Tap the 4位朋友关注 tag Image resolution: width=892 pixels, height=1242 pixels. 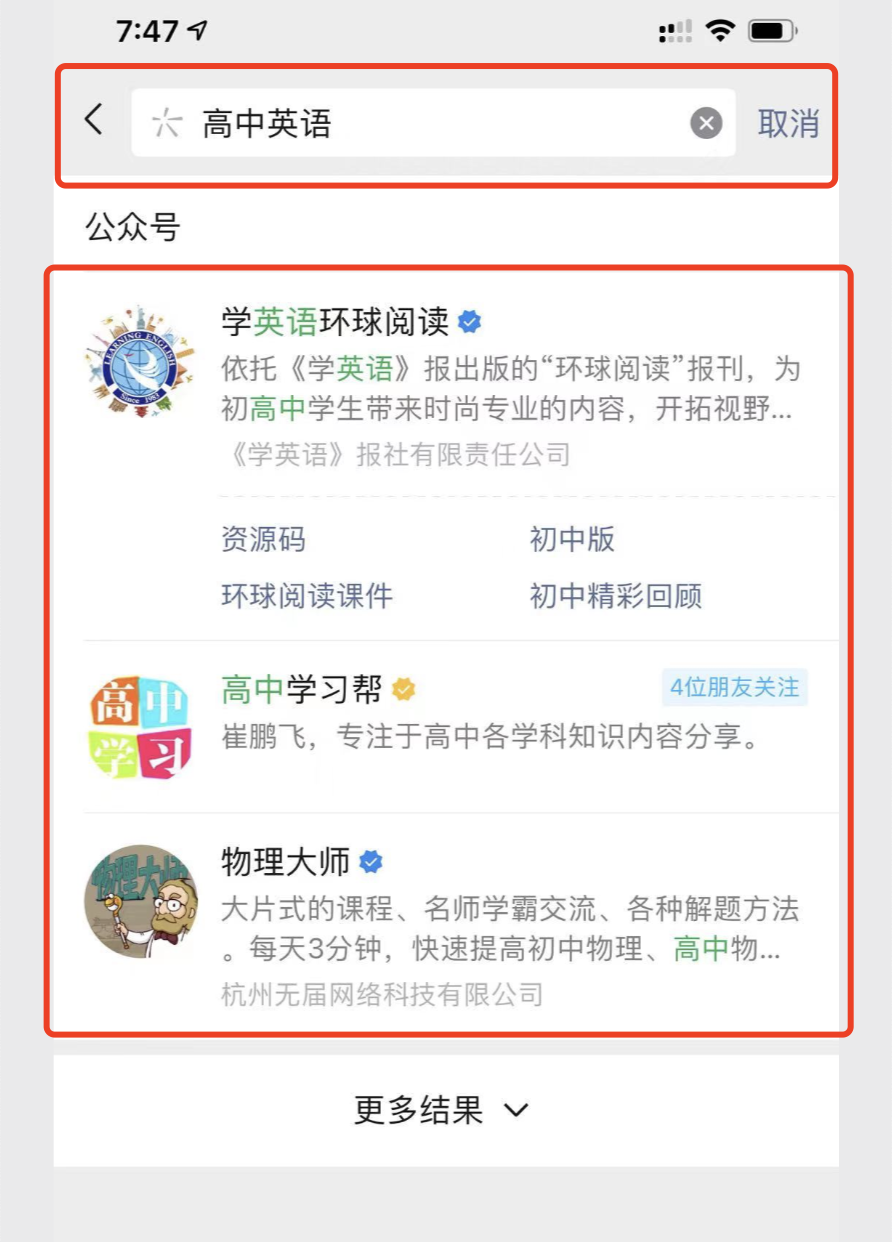pyautogui.click(x=735, y=688)
